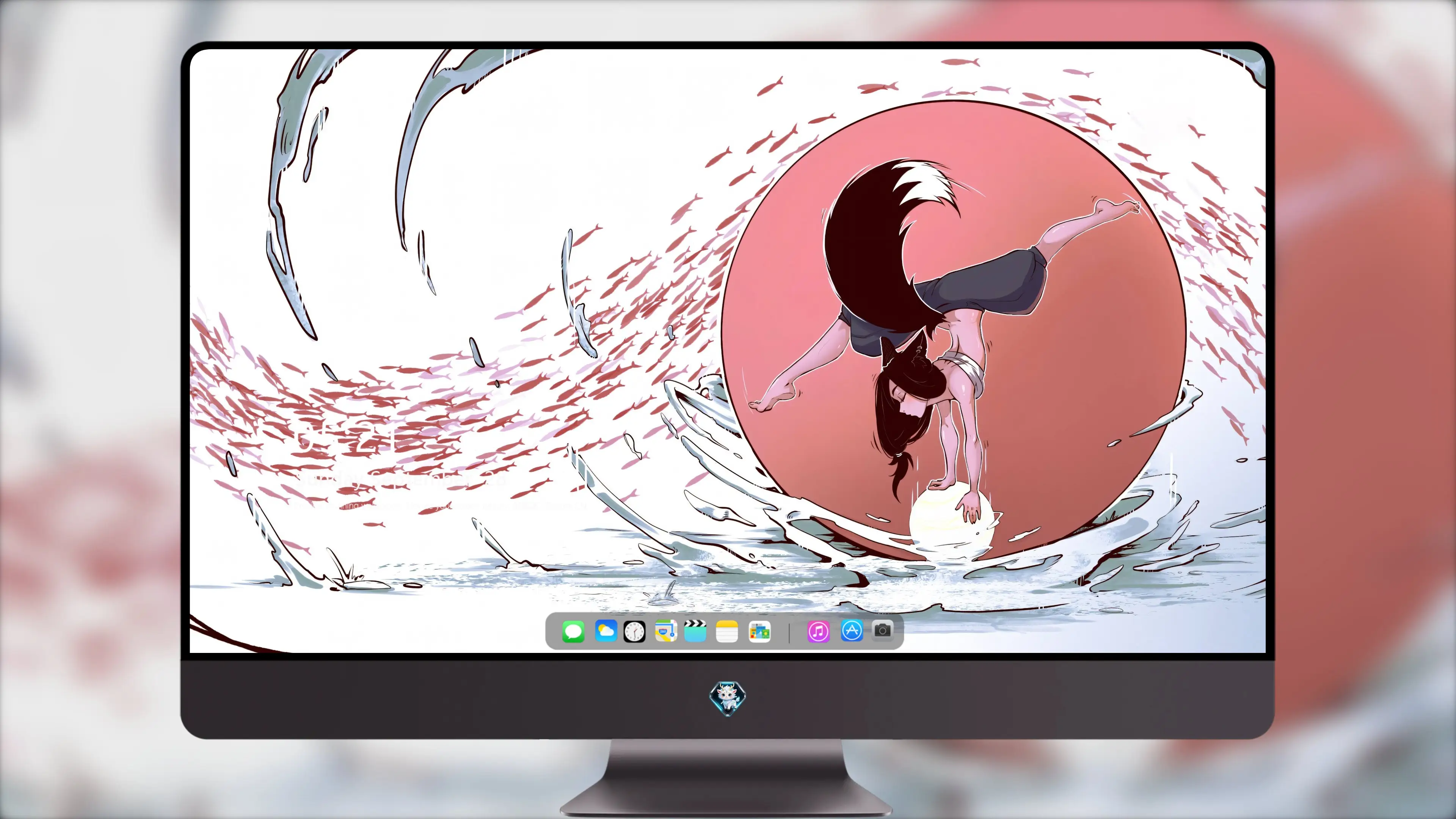Open the blue App Store icon
1456x819 pixels.
[852, 631]
